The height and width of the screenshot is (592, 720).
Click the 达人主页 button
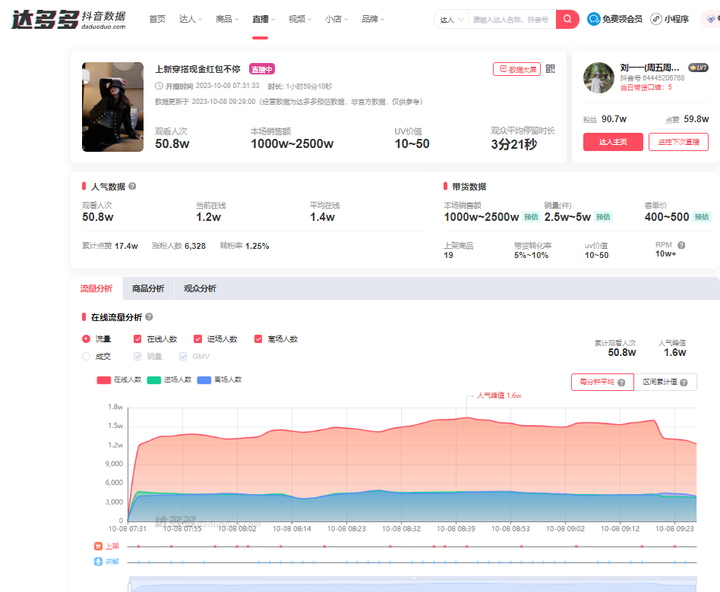tap(613, 142)
